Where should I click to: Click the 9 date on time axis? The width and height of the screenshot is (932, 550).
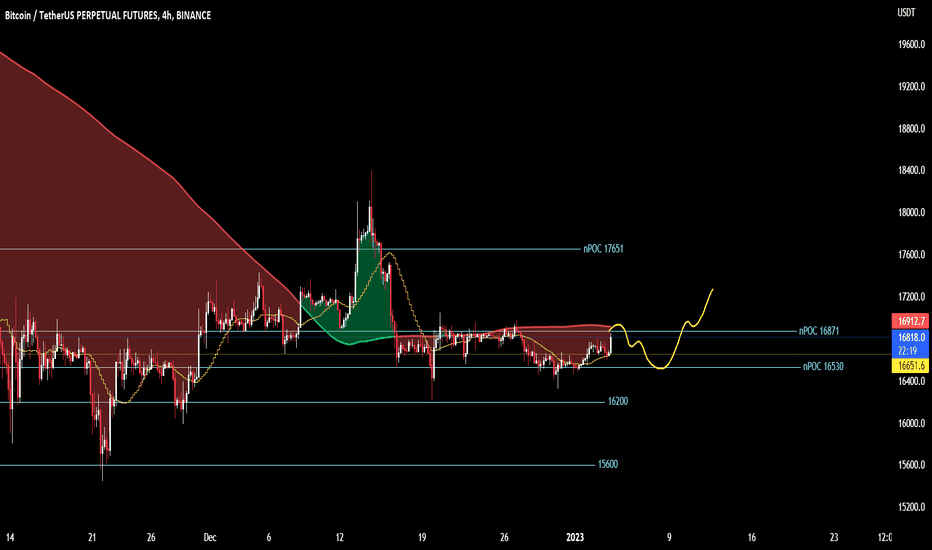tap(669, 538)
